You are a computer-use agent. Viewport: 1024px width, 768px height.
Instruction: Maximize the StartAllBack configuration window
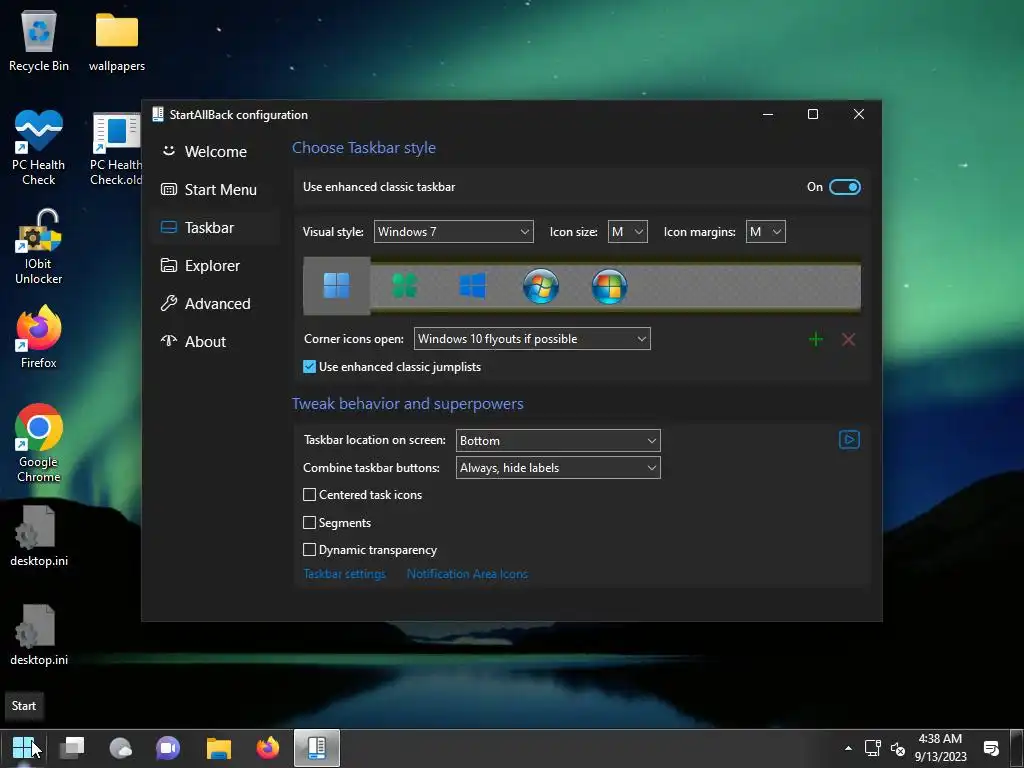813,114
